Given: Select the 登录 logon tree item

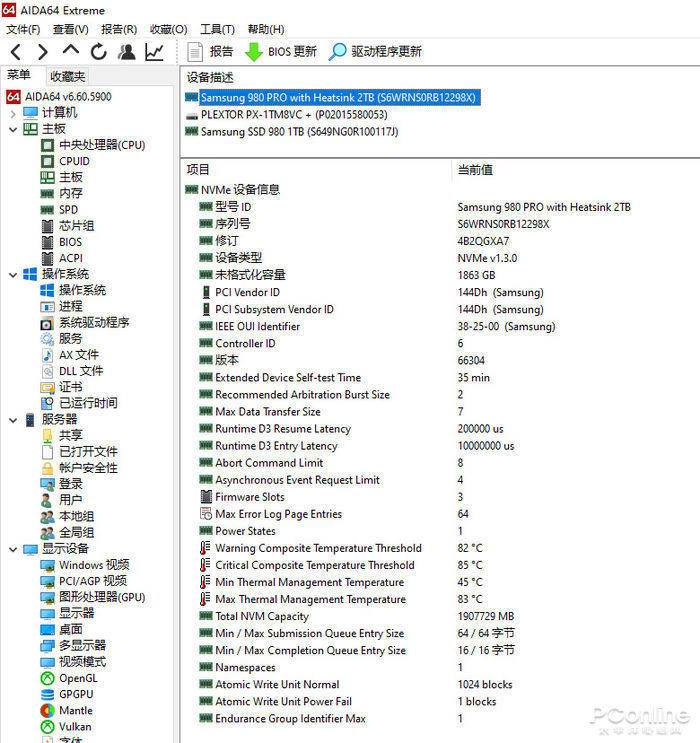Looking at the screenshot, I should tap(62, 484).
